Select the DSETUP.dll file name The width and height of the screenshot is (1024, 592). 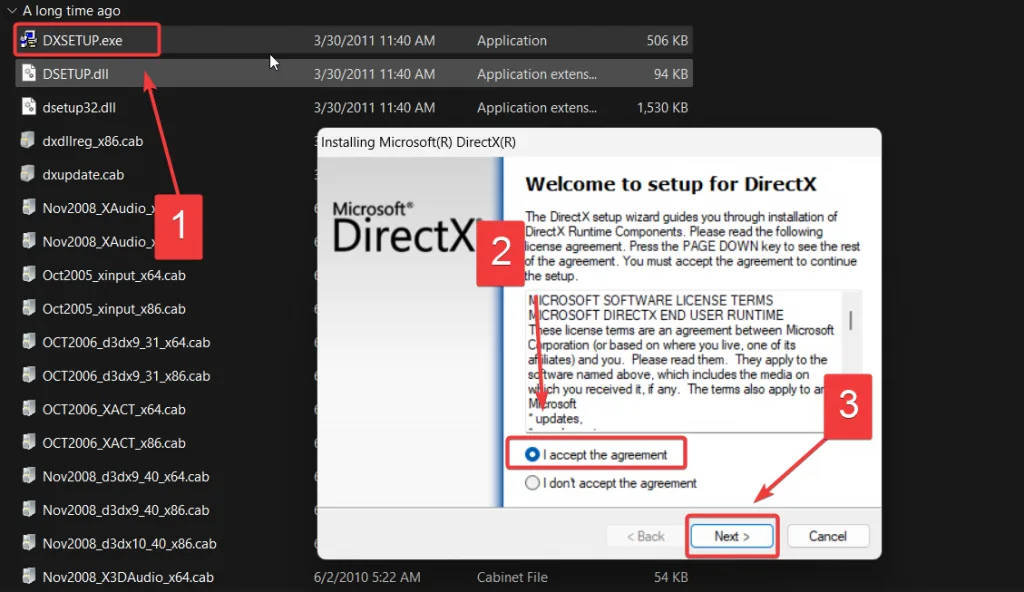pos(75,74)
